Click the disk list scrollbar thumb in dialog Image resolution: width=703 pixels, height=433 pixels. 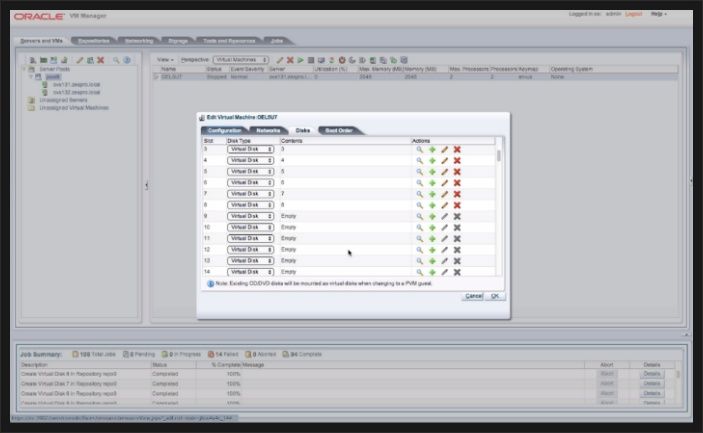(499, 156)
